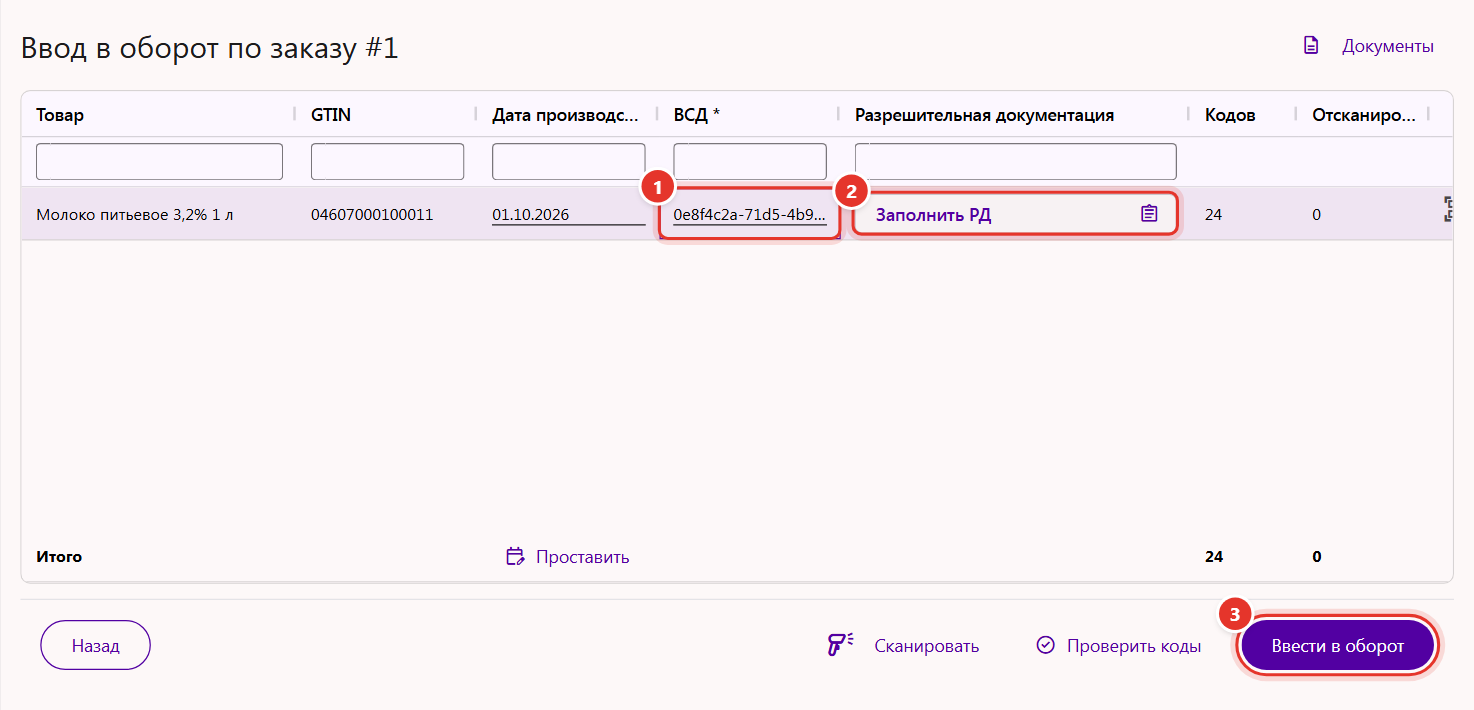Click the Разрешительная документация column header
Screen dimensions: 1474x710
pos(984,115)
